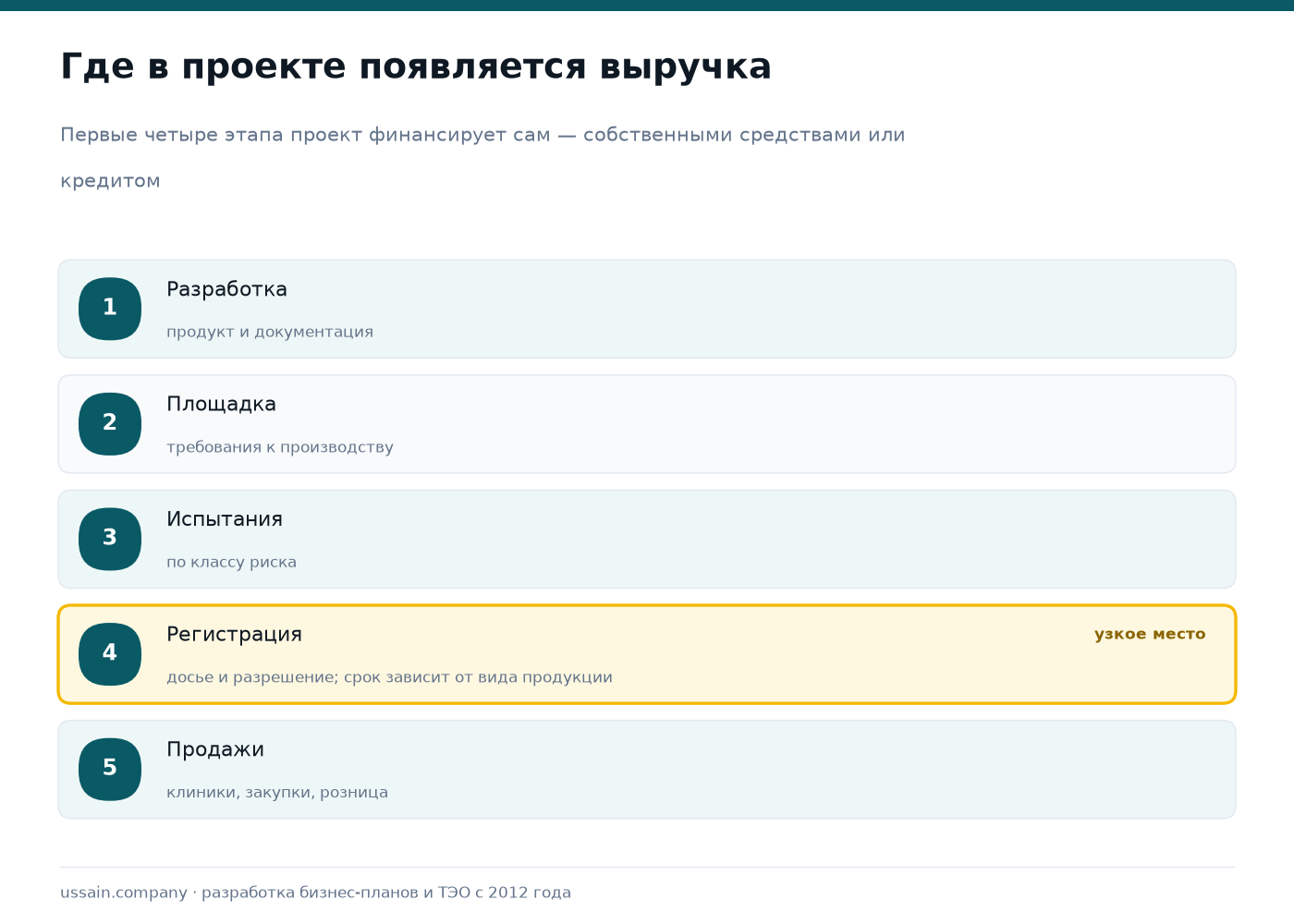Select the text «по классу риска»
1294x924 pixels.
tap(231, 562)
